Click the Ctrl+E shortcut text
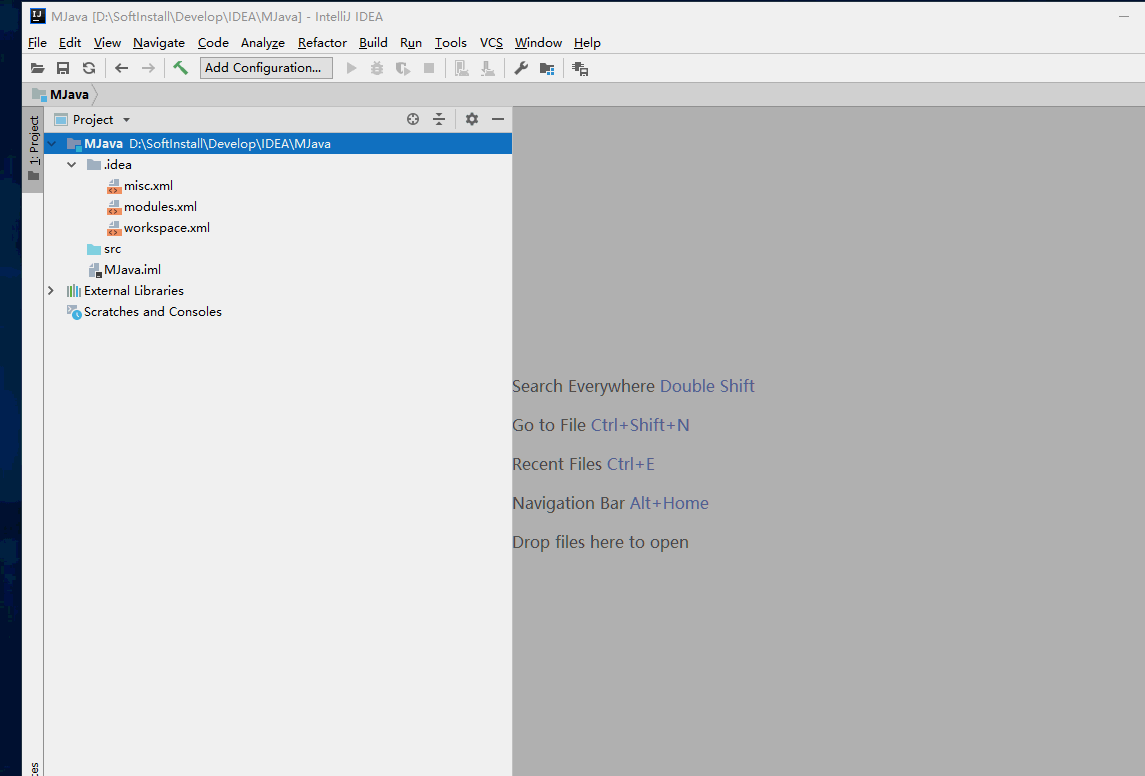This screenshot has width=1145, height=776. pyautogui.click(x=631, y=464)
